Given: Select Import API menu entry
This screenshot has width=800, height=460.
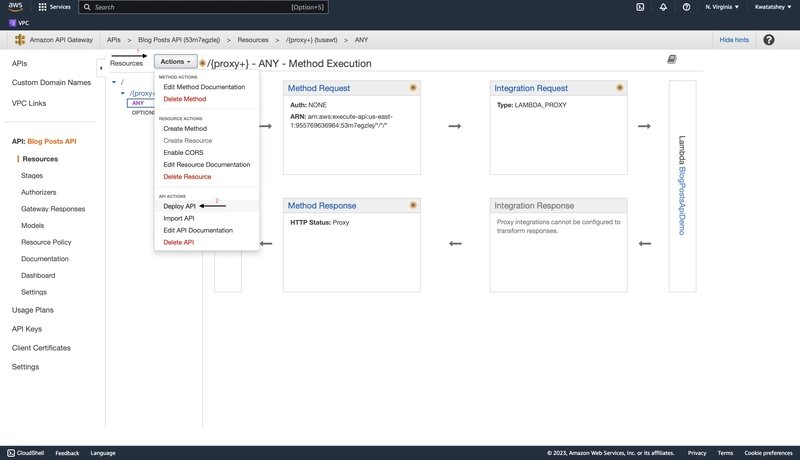Looking at the screenshot, I should (x=179, y=218).
